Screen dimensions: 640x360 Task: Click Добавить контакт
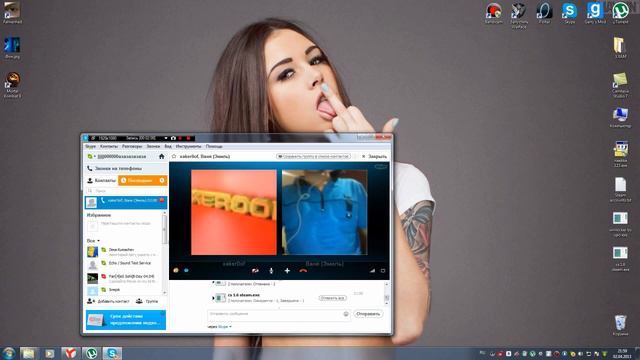pyautogui.click(x=108, y=301)
